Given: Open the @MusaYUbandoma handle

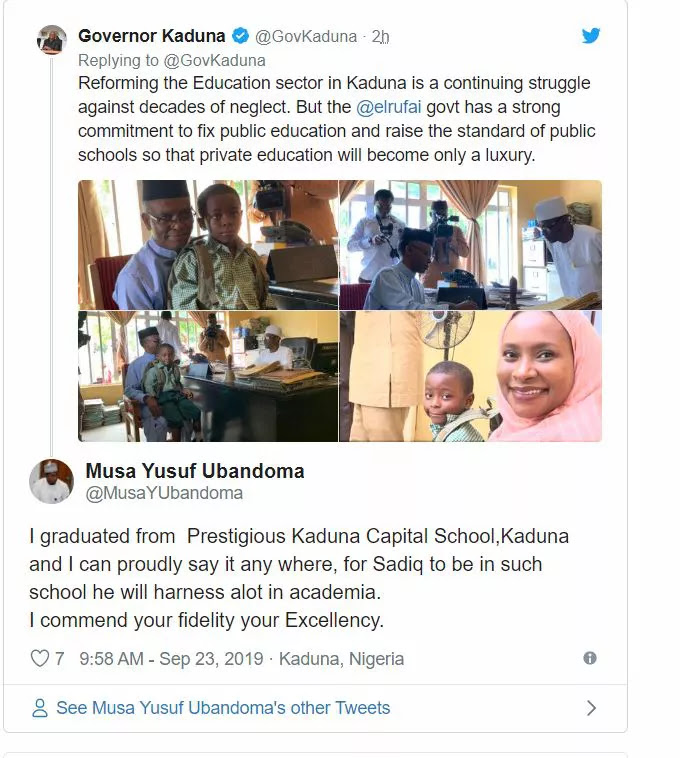Looking at the screenshot, I should click(x=164, y=493).
